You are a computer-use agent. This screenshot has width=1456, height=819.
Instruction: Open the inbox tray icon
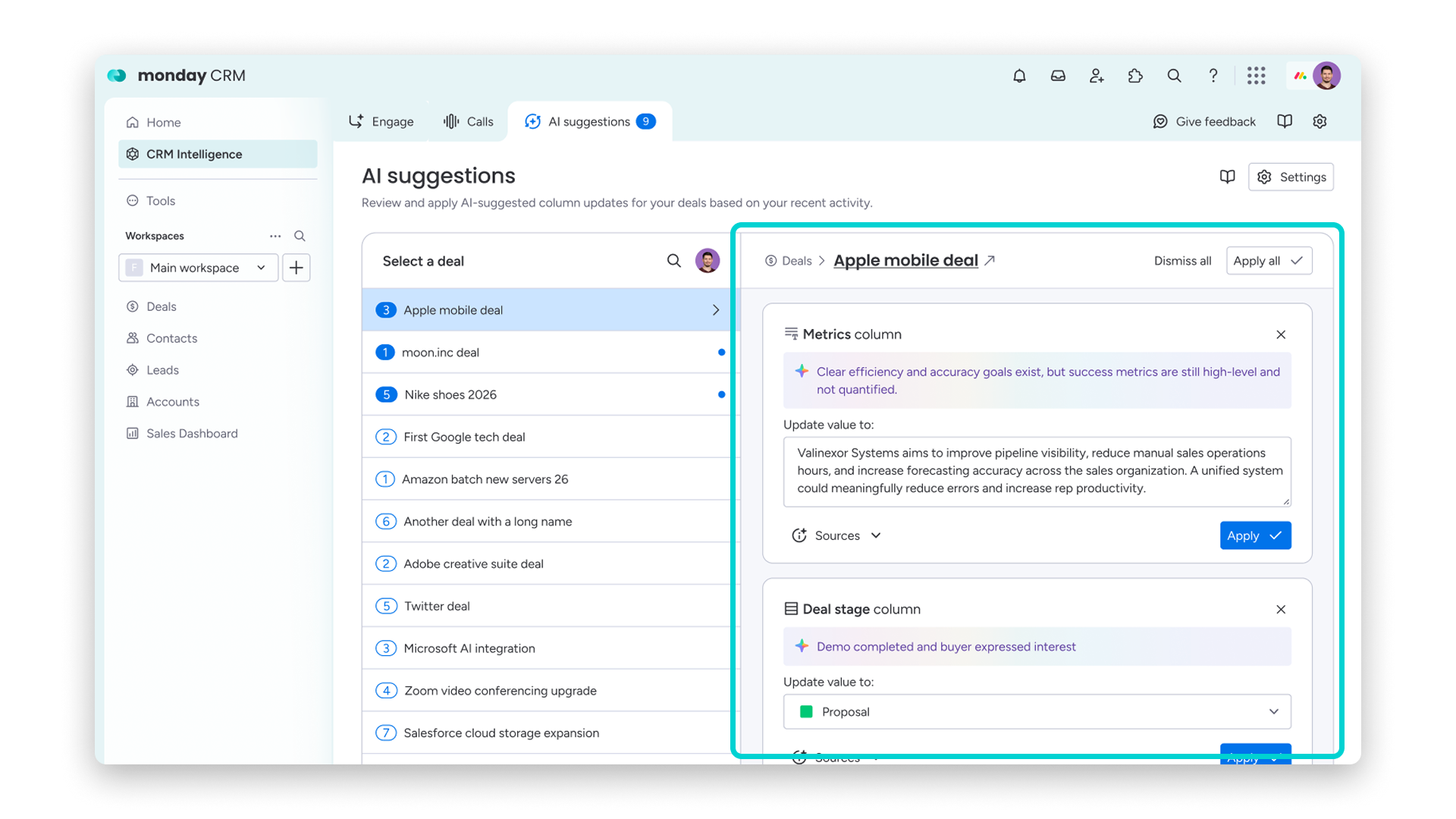pyautogui.click(x=1058, y=76)
